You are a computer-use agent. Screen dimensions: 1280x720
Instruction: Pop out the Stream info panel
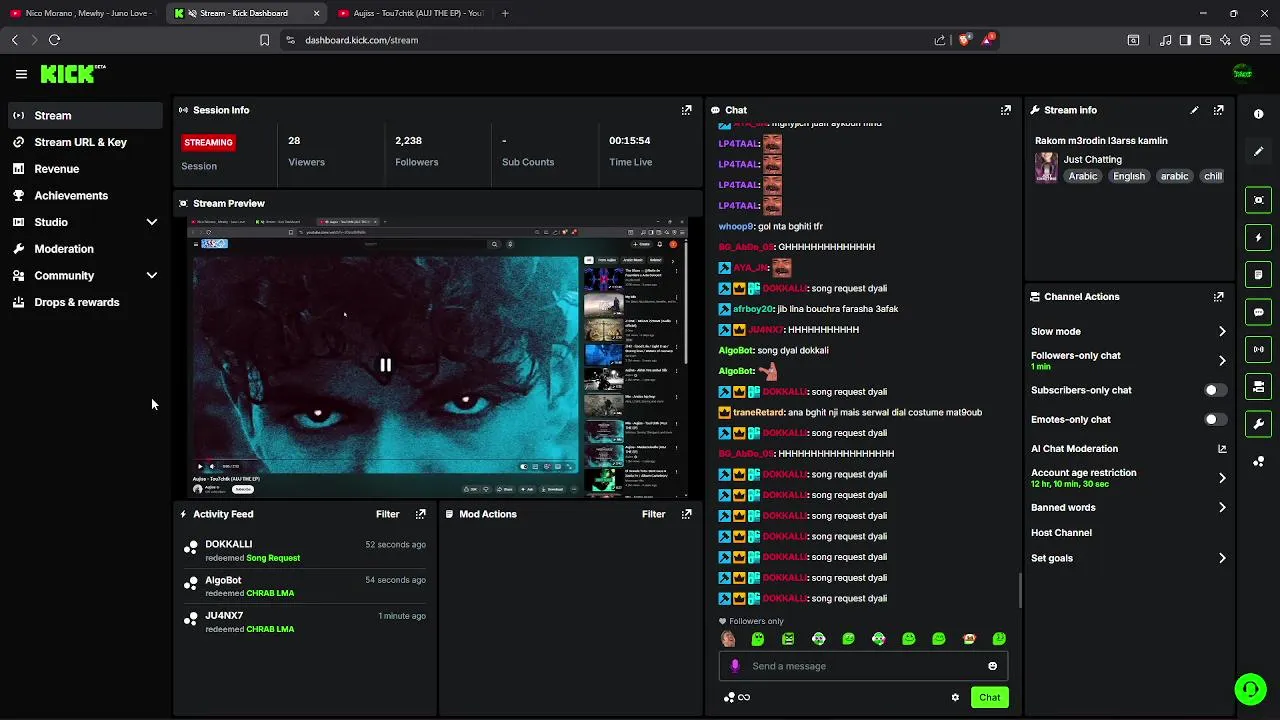(x=1218, y=110)
